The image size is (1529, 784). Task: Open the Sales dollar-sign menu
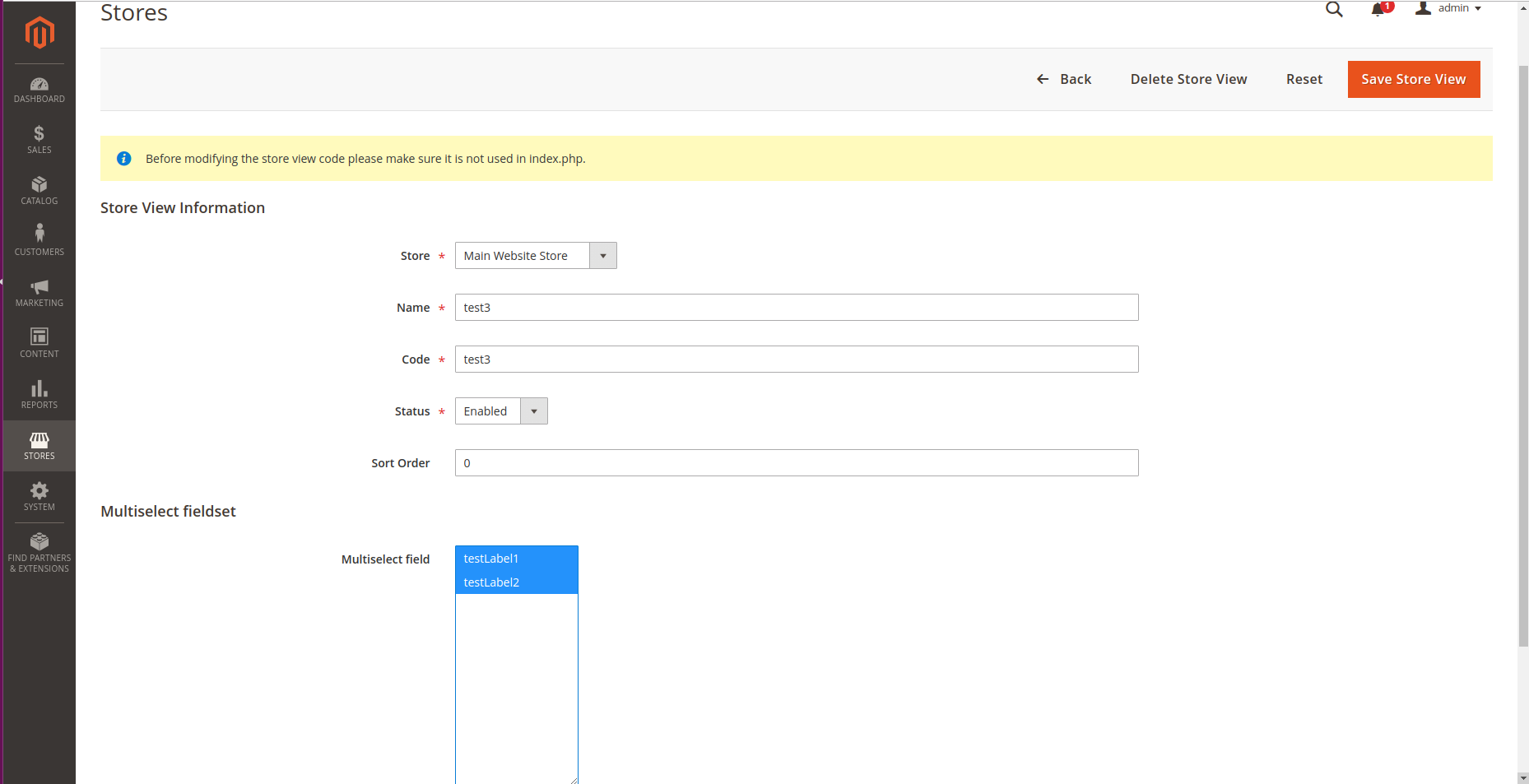(x=40, y=140)
